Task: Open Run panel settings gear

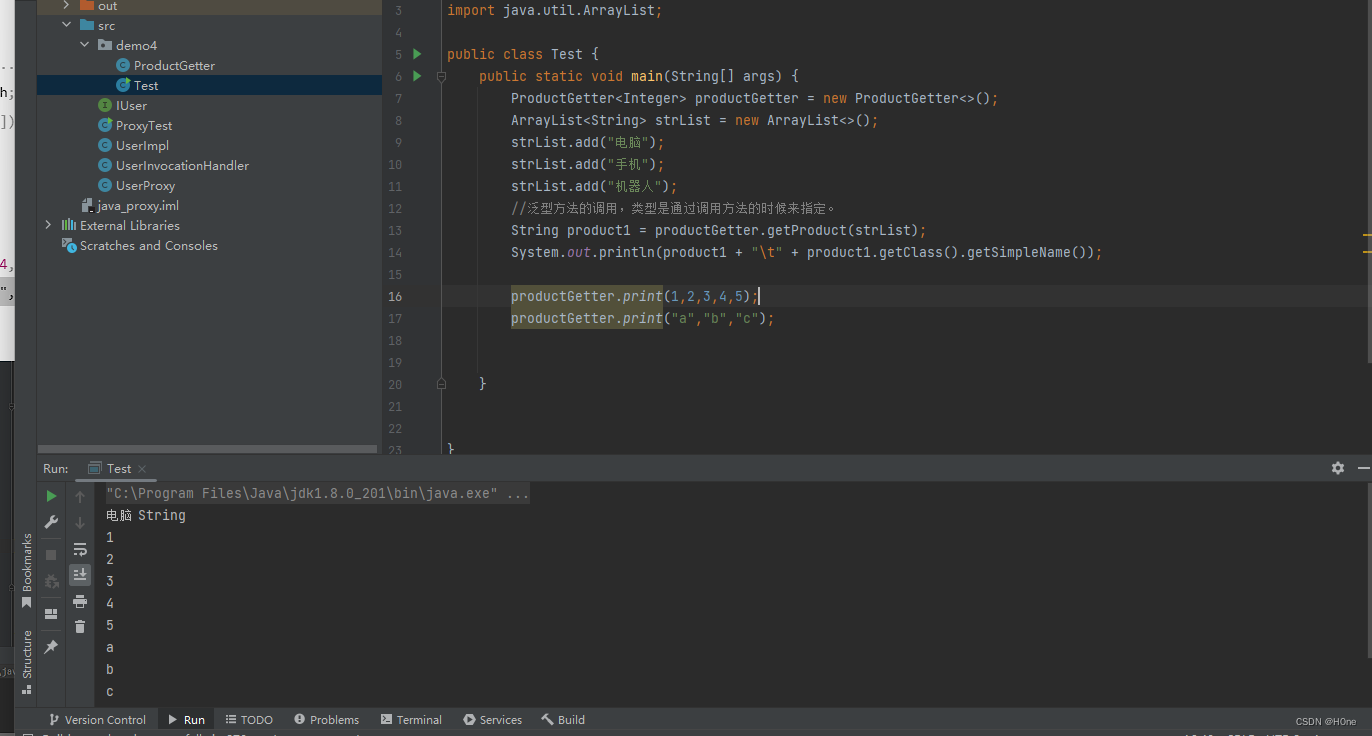Action: (1338, 468)
